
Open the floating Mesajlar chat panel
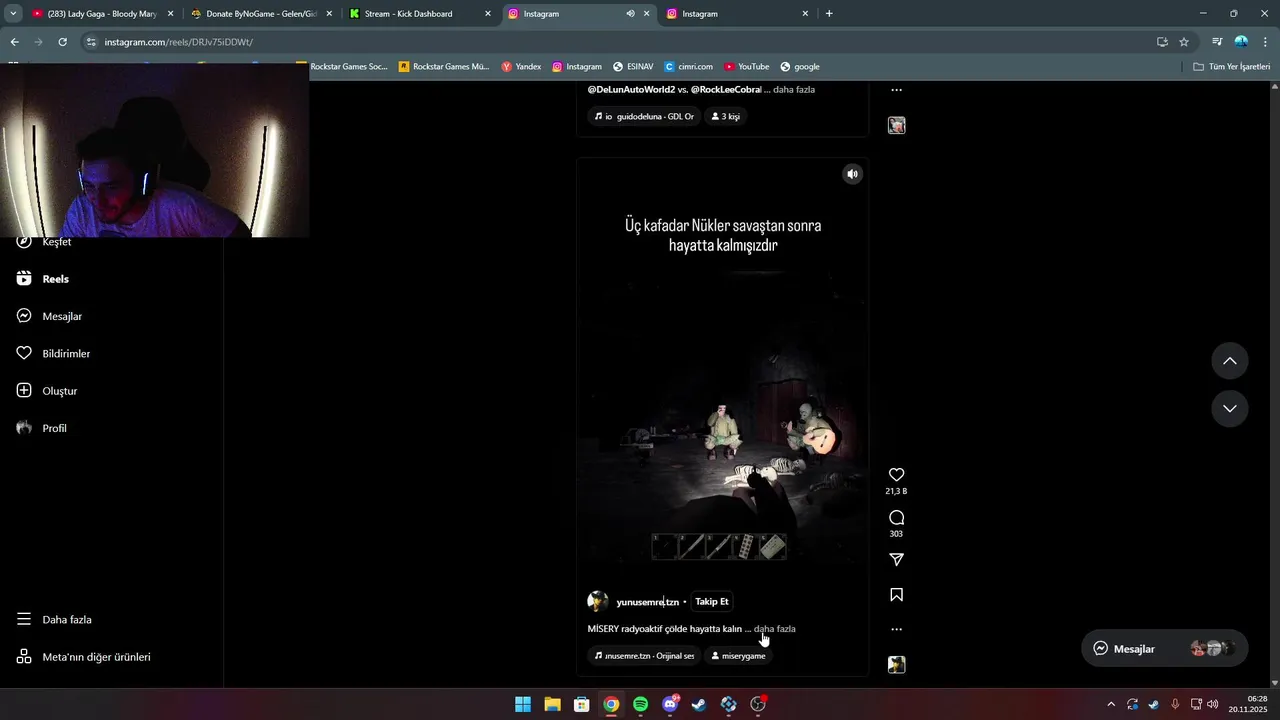(1164, 649)
